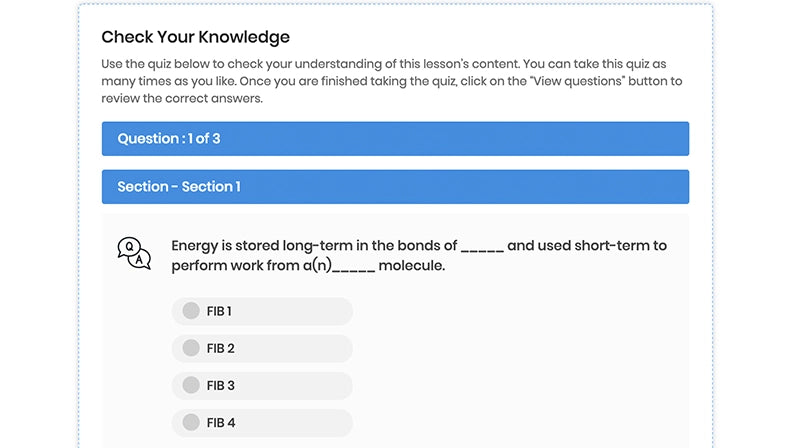Click the "Section 1" name in blue bar
Screen dimensions: 795x448
pos(211,187)
